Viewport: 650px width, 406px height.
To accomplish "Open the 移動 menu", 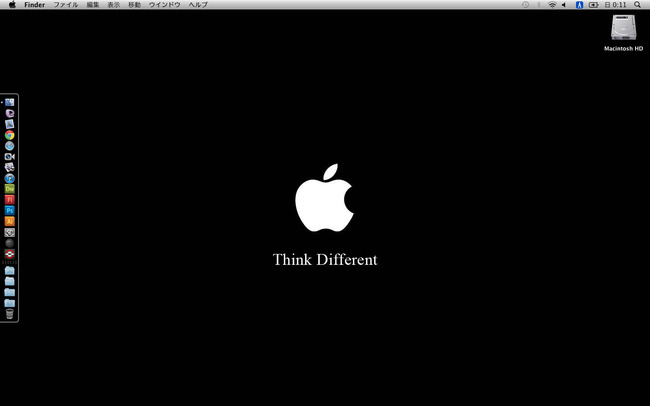I will (134, 5).
